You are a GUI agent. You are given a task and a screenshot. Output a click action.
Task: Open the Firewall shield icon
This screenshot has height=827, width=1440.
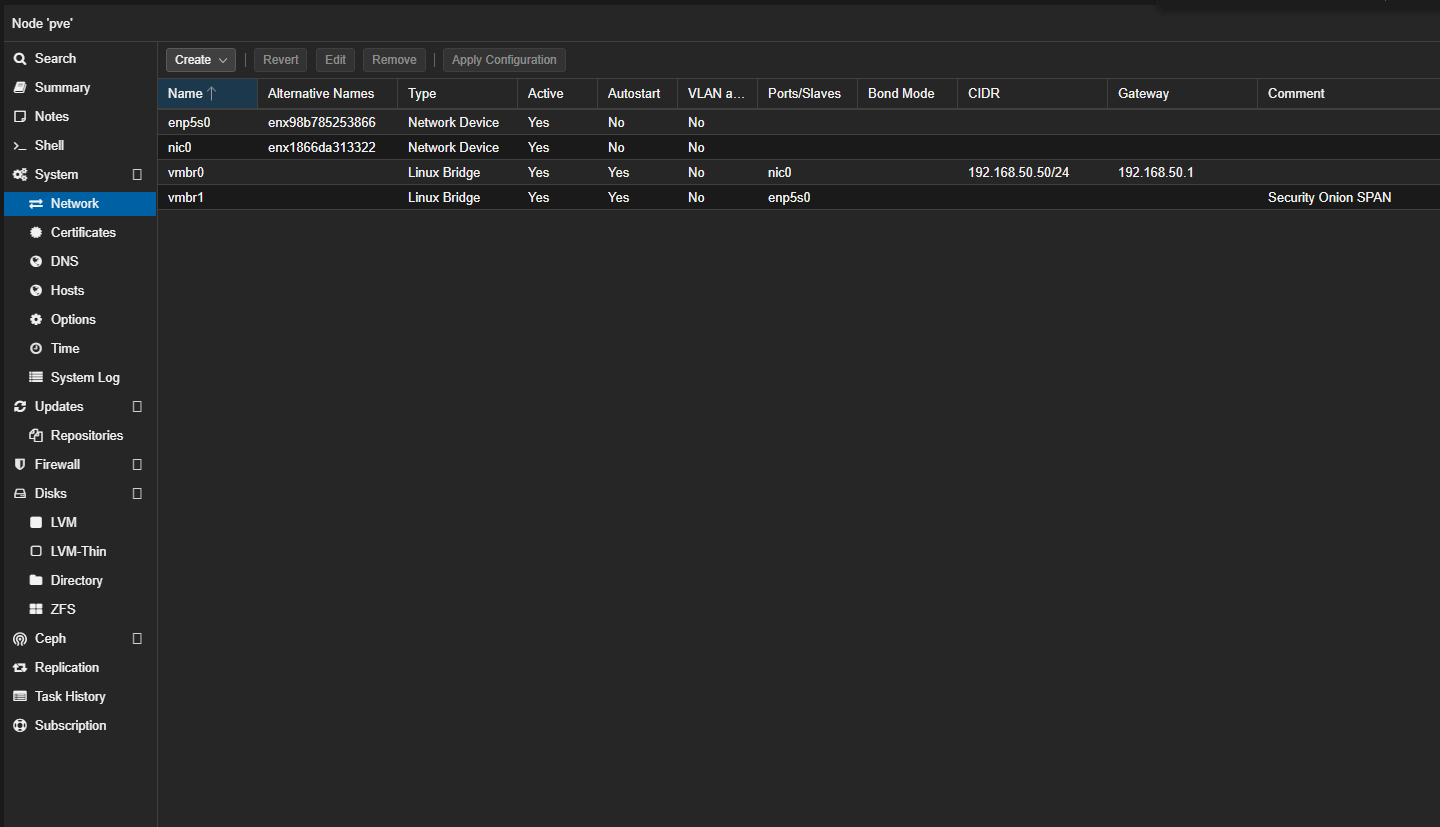point(20,465)
